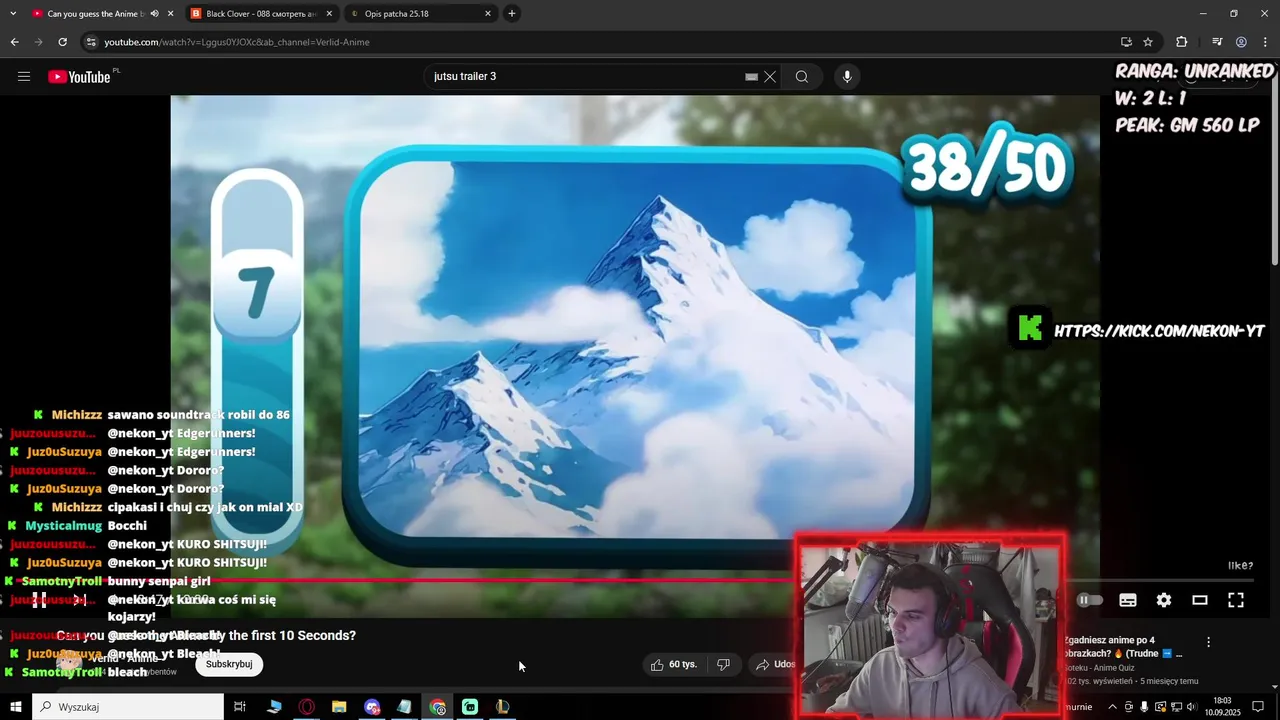Screen dimensions: 1280x720
Task: Run the YouTube search magnifier button
Action: coord(801,77)
